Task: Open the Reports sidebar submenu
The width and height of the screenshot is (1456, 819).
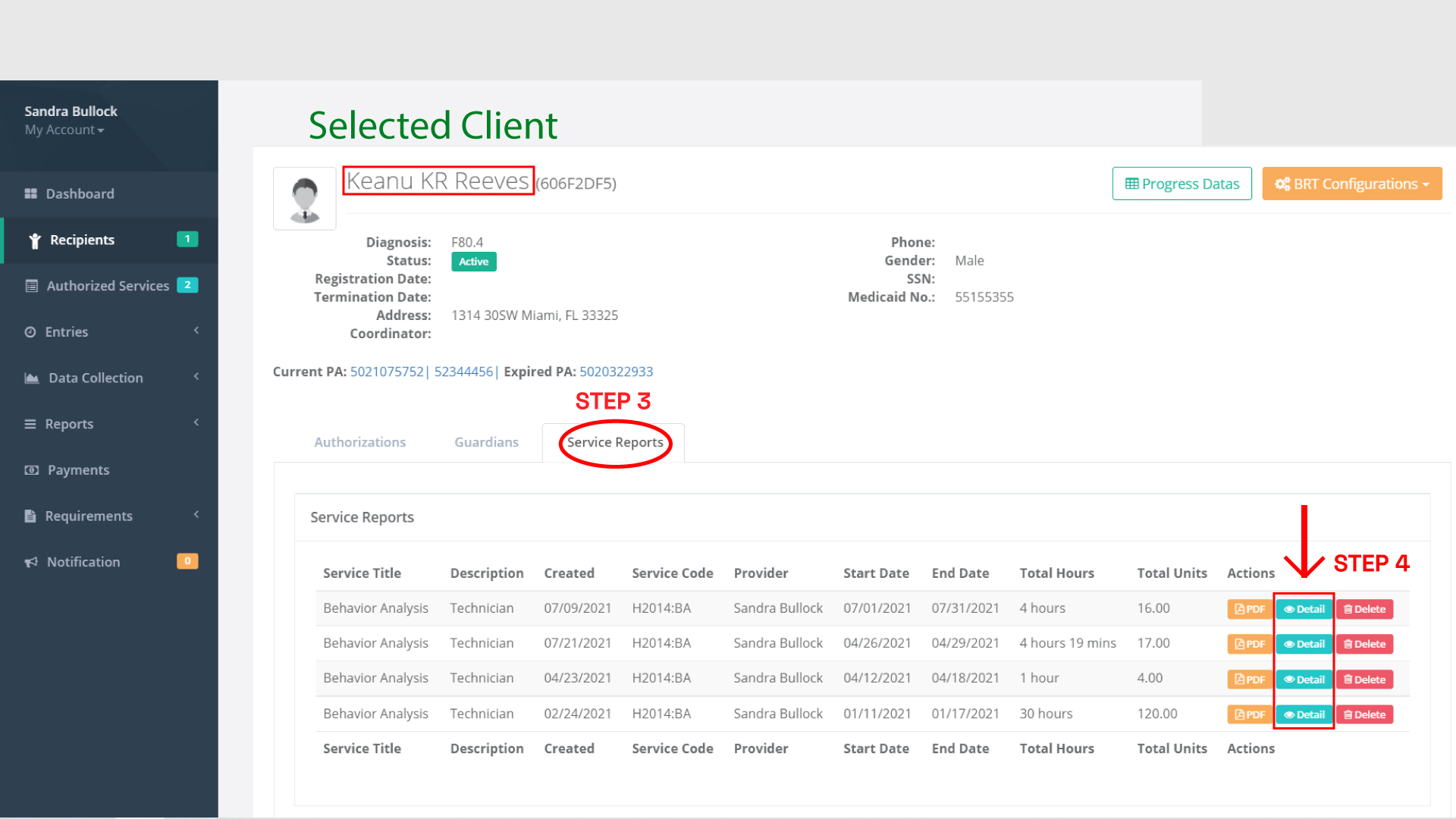Action: [x=70, y=423]
